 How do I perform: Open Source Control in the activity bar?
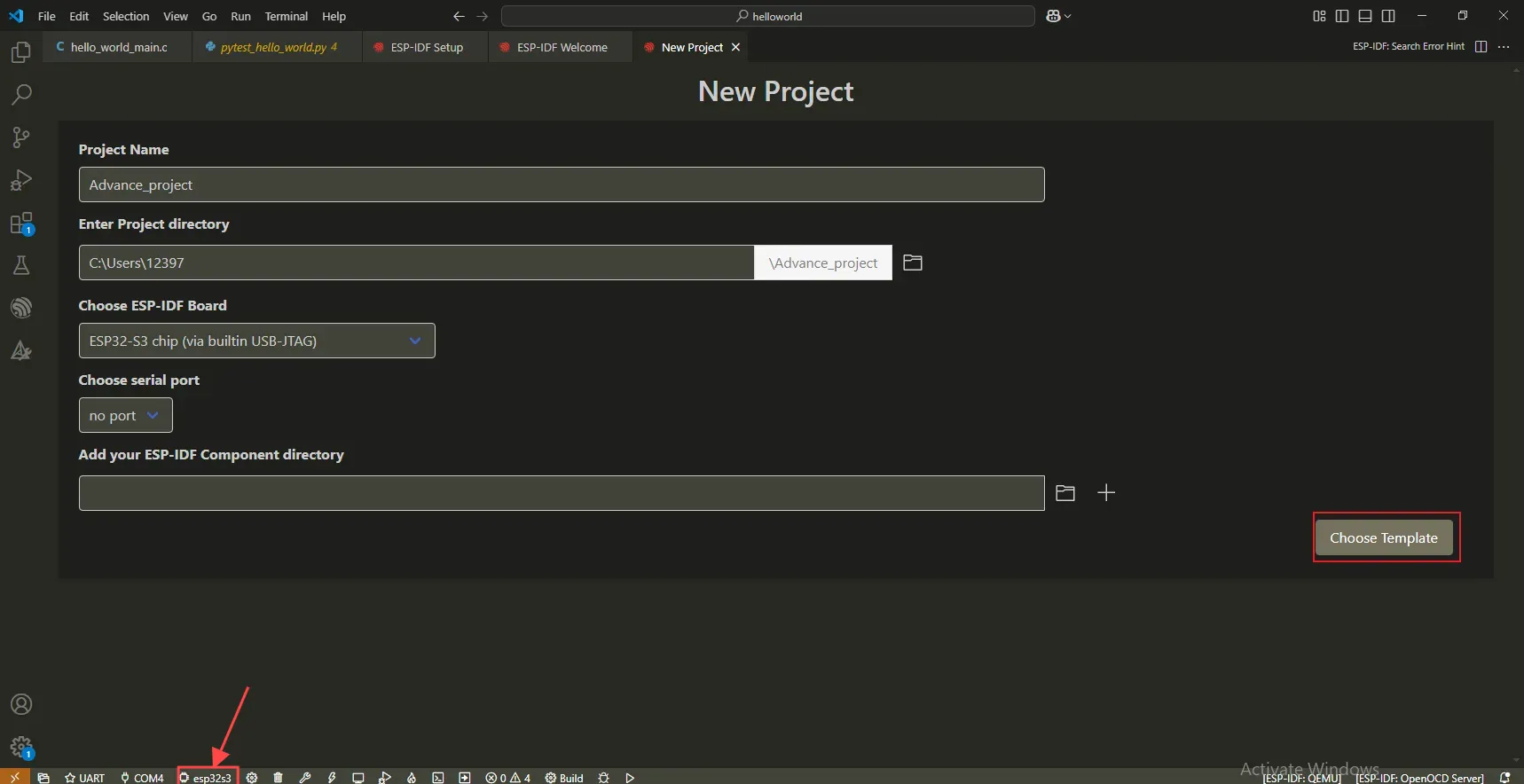coord(21,137)
